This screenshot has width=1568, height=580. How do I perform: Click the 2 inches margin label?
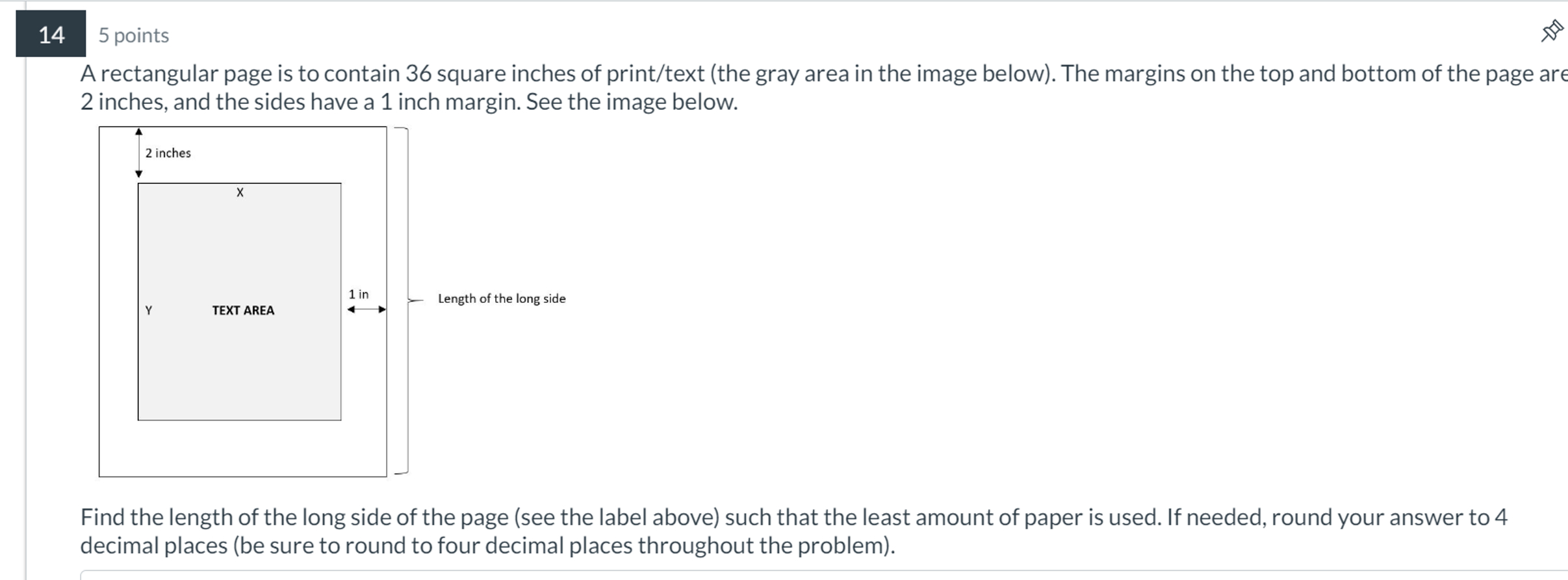pyautogui.click(x=168, y=153)
